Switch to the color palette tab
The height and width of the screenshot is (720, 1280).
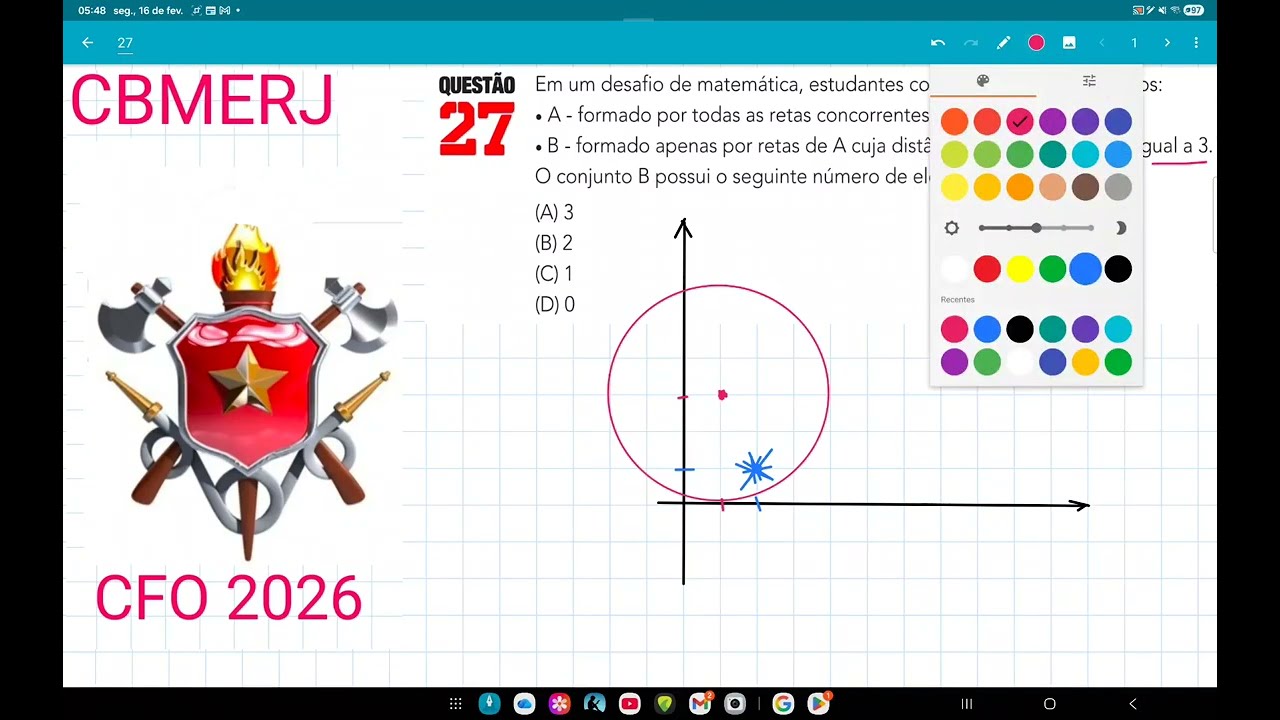[982, 81]
